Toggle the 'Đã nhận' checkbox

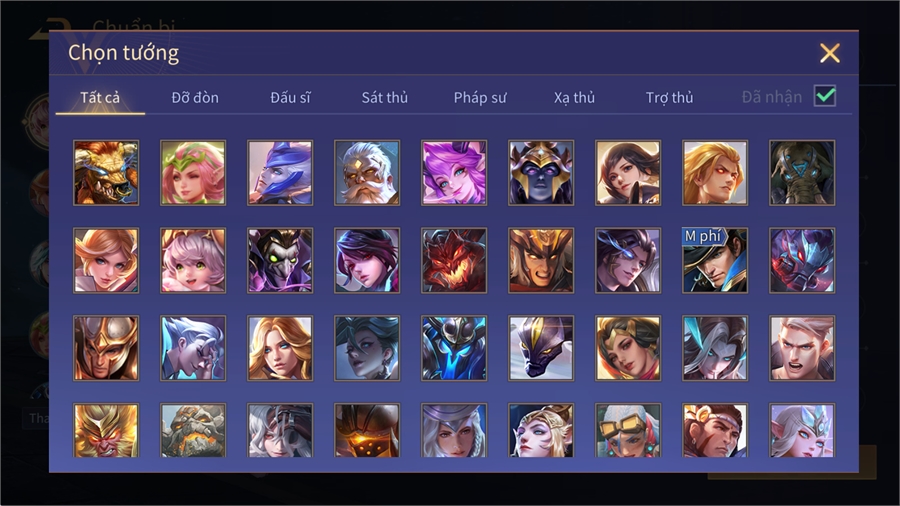point(825,96)
